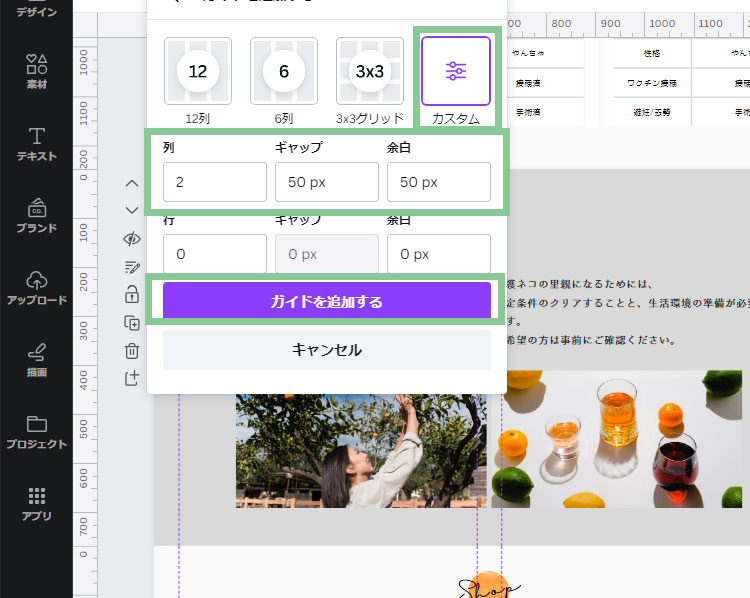The height and width of the screenshot is (598, 750).
Task: Select the 描画 (Draw) tool
Action: [36, 360]
